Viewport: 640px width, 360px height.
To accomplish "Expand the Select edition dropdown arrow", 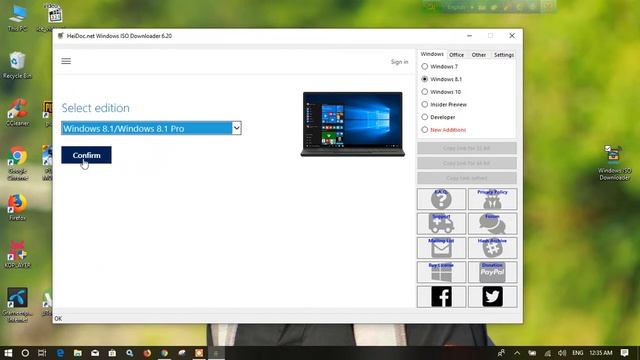I will 236,128.
